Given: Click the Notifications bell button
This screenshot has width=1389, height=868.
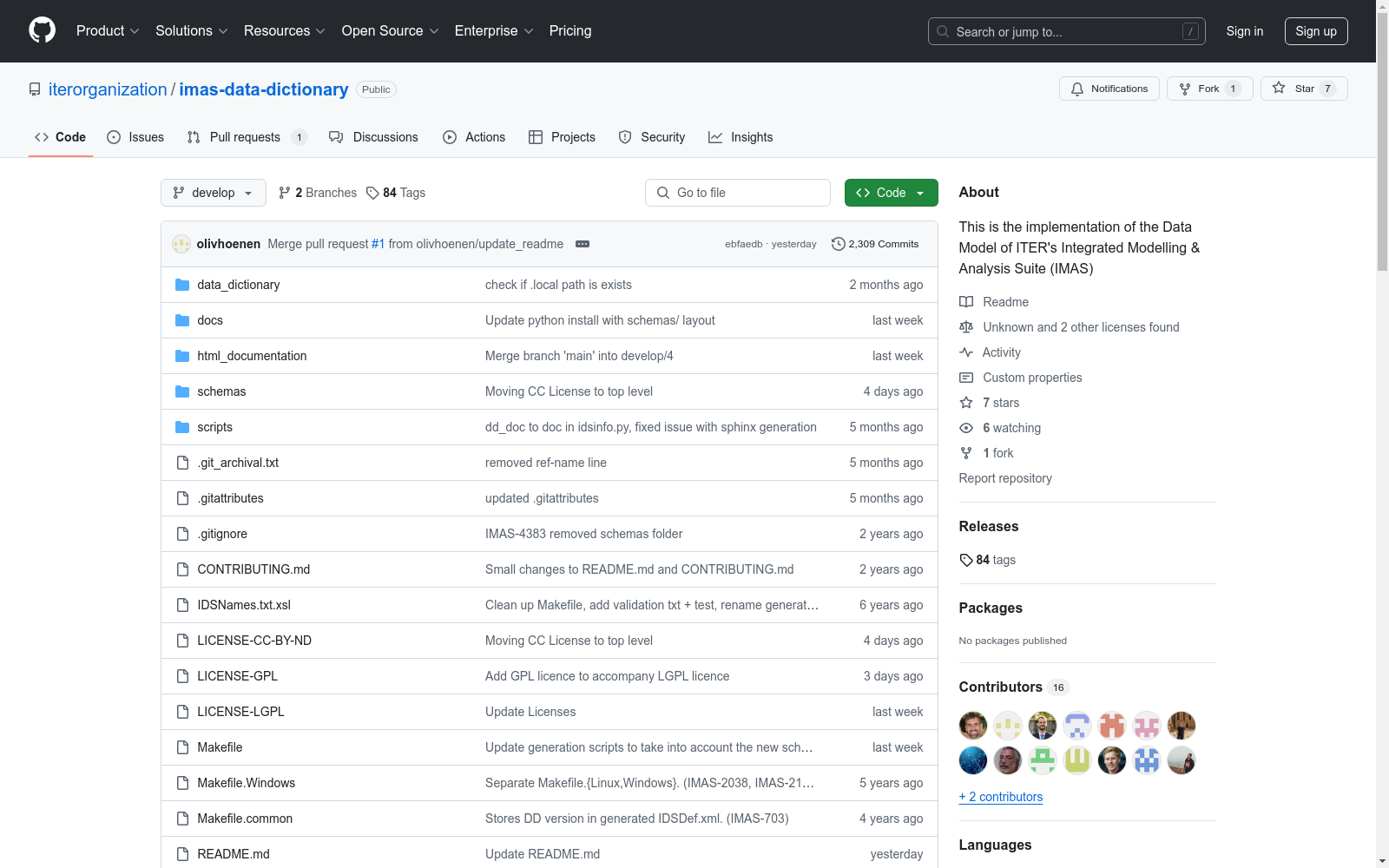Looking at the screenshot, I should [x=1109, y=89].
